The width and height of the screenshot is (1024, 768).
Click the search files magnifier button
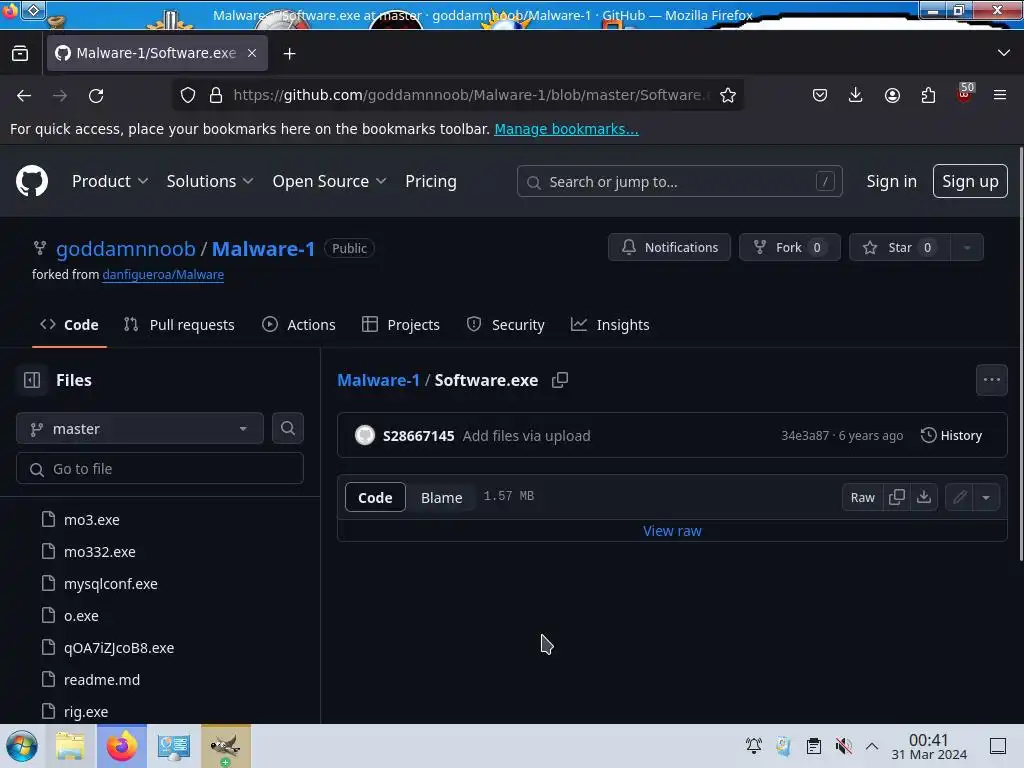pyautogui.click(x=287, y=428)
